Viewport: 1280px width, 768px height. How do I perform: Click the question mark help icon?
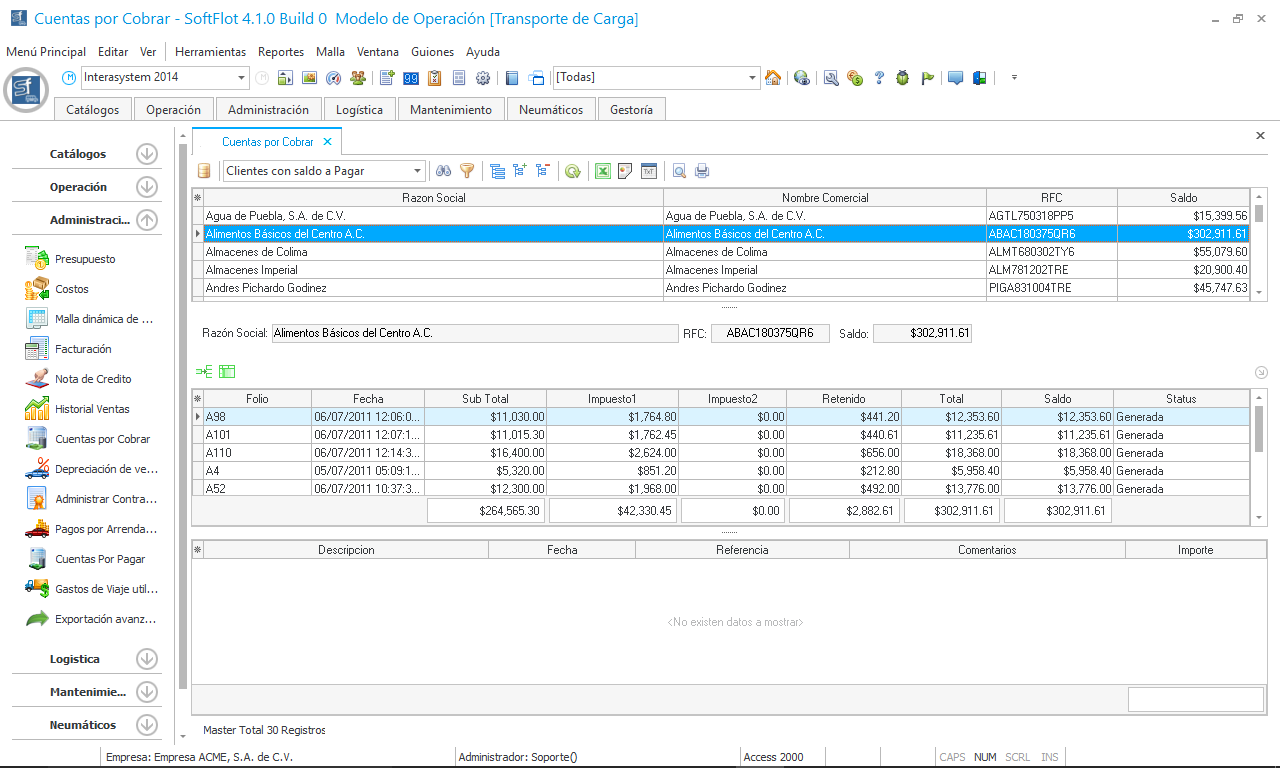click(x=879, y=78)
